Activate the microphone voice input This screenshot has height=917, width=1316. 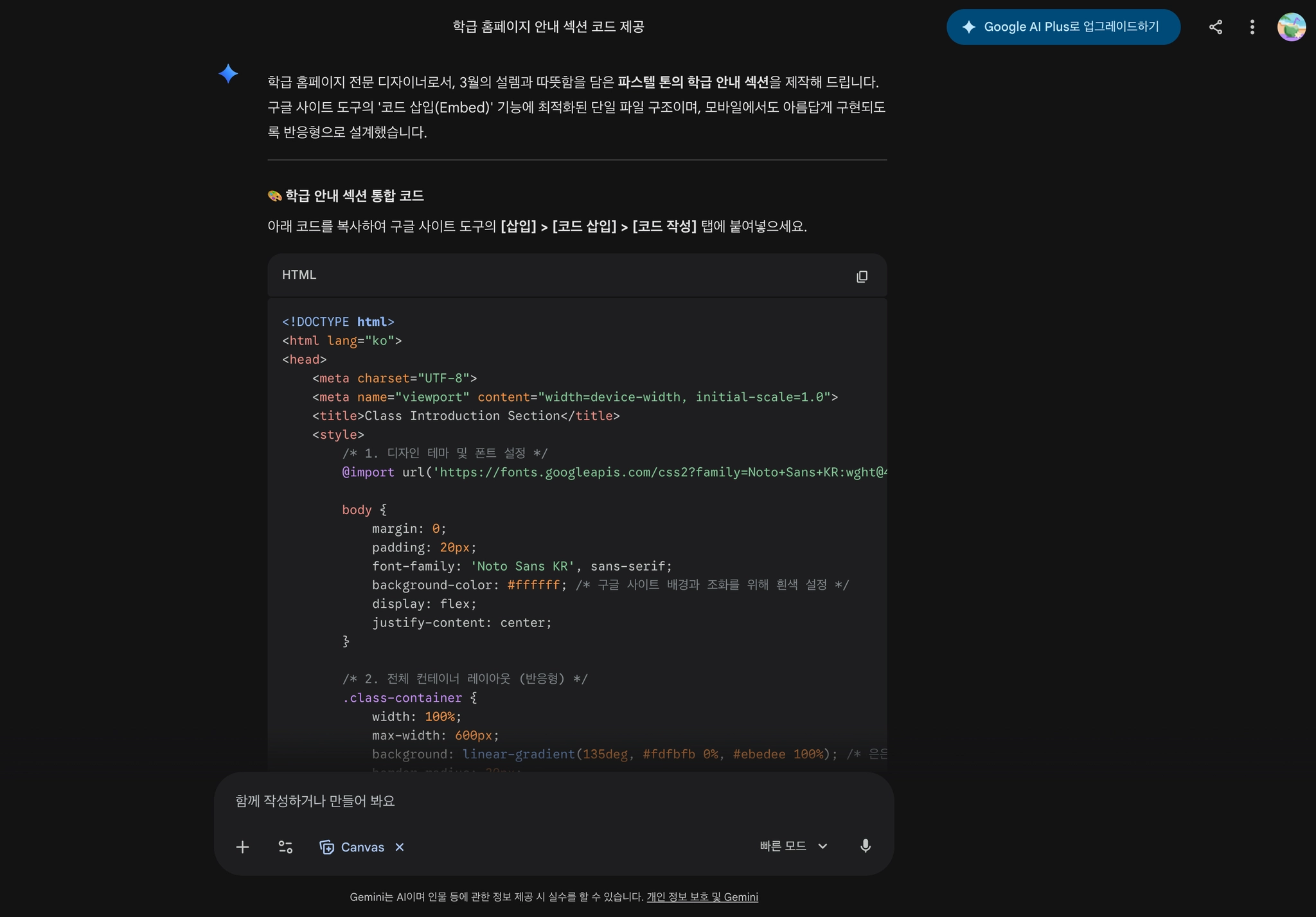865,846
